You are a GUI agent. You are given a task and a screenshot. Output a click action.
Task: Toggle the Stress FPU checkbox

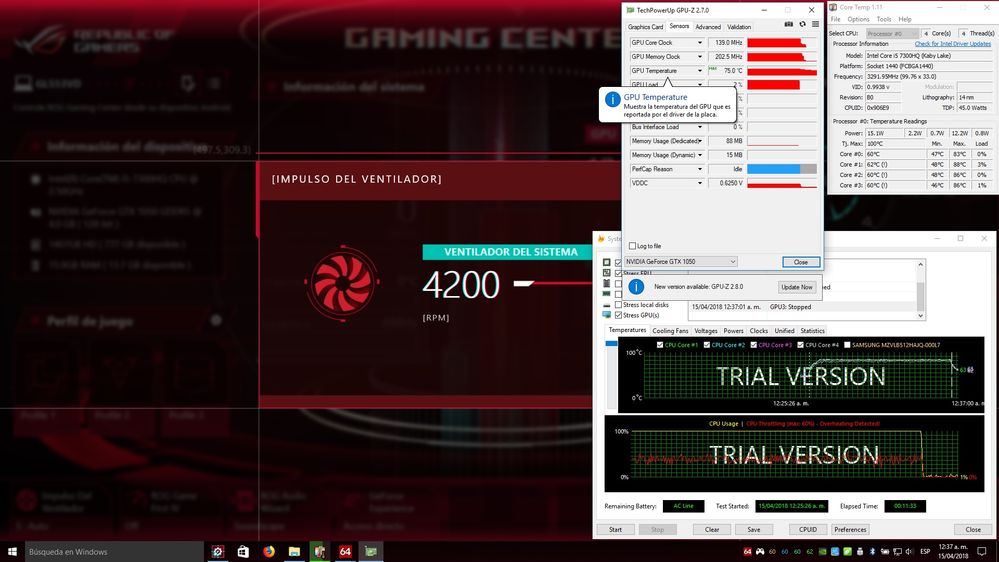pyautogui.click(x=618, y=273)
